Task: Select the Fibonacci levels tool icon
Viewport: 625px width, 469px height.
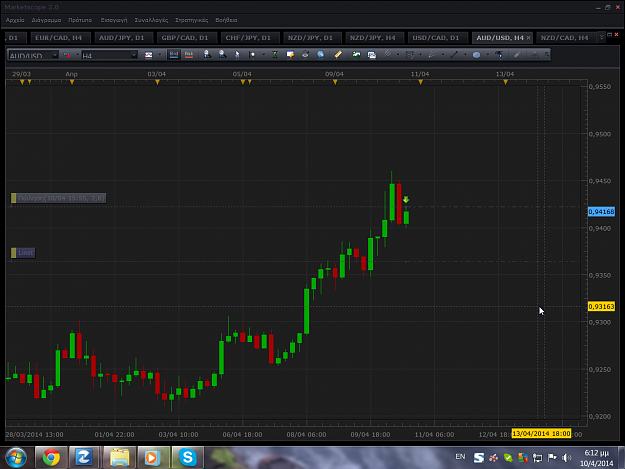Action: (x=409, y=55)
